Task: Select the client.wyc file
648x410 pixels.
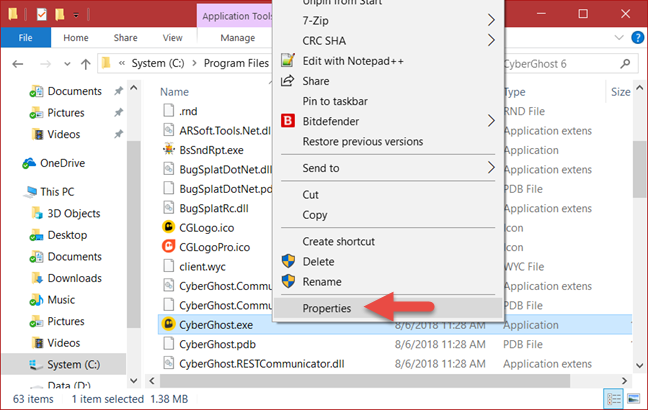Action: click(x=202, y=267)
